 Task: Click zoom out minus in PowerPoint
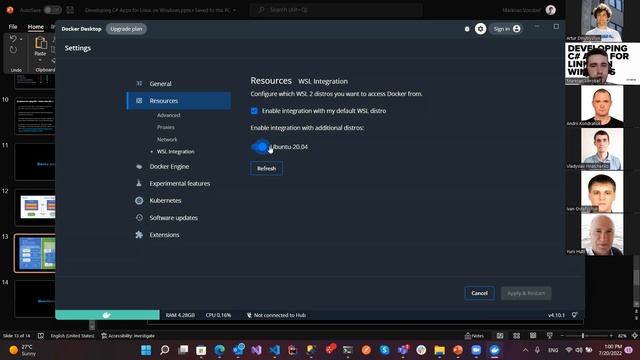562,336
